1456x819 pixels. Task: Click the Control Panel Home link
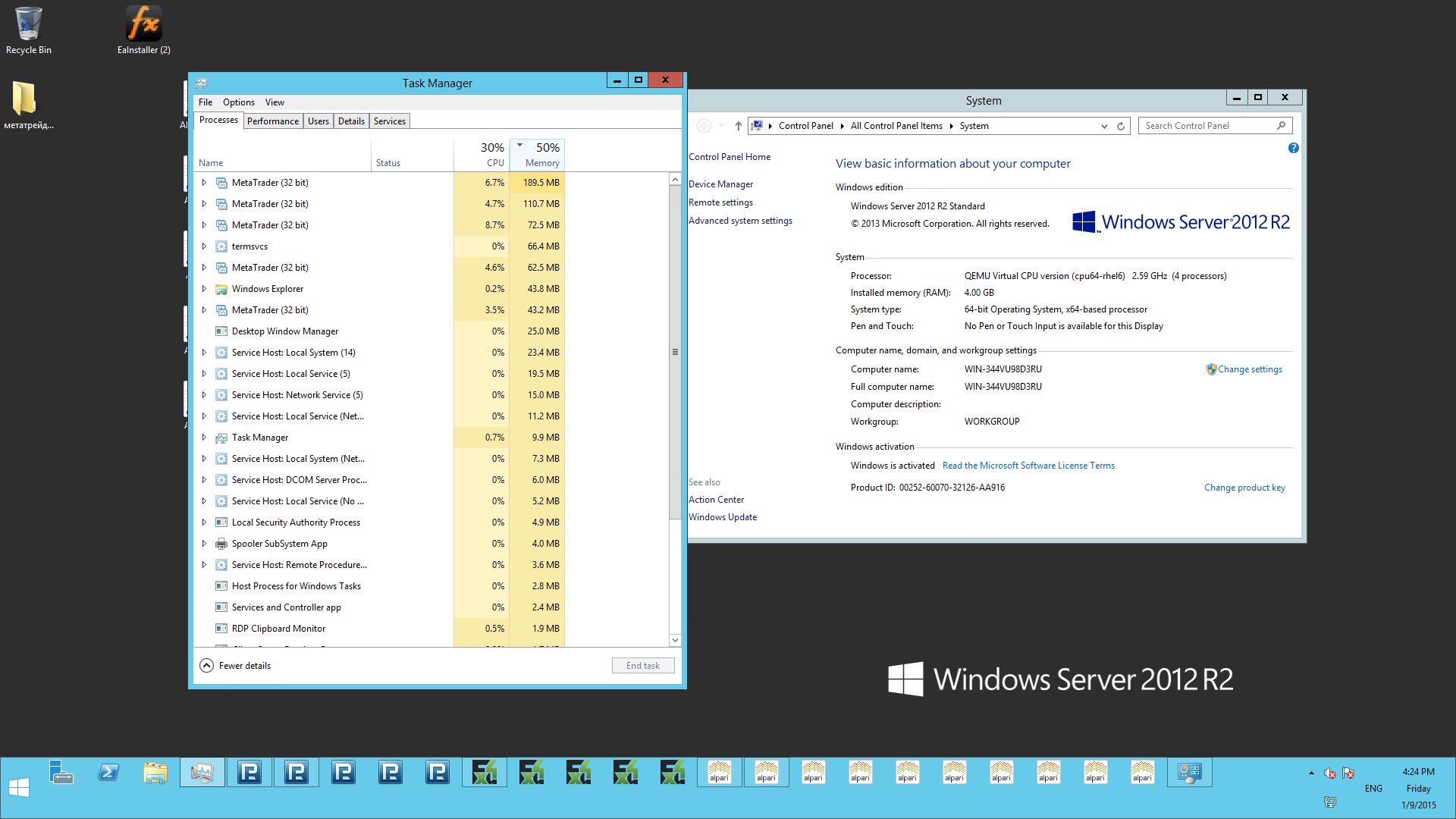pyautogui.click(x=730, y=157)
